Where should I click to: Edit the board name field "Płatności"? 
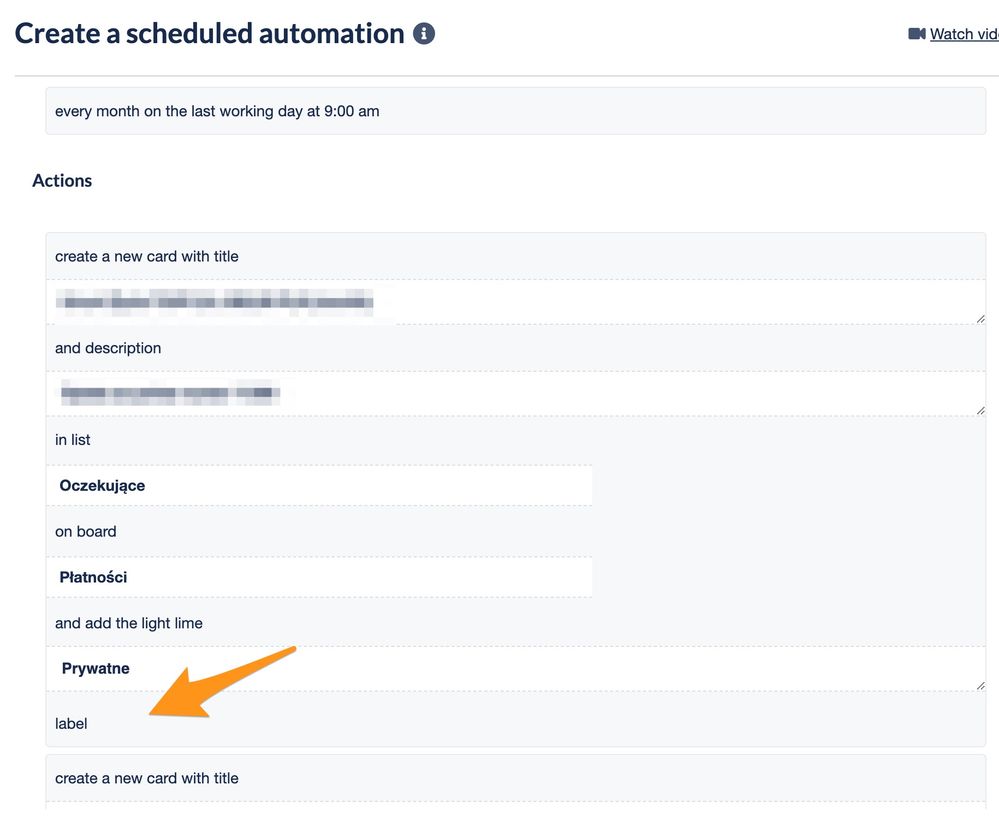click(319, 577)
